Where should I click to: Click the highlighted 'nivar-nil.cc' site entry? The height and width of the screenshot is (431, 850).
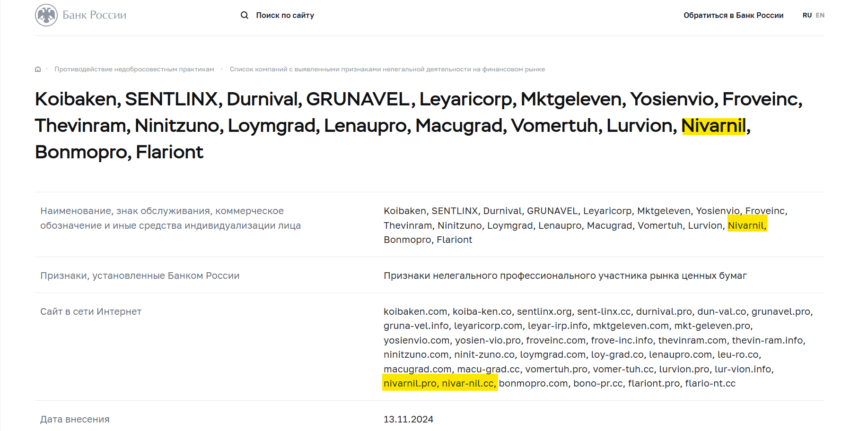pyautogui.click(x=468, y=383)
